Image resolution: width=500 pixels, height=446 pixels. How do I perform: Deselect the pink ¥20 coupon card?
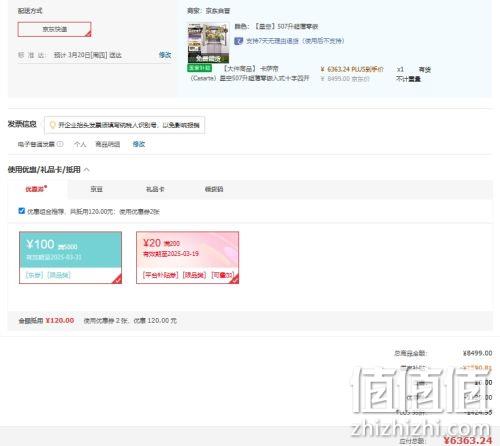coord(188,258)
